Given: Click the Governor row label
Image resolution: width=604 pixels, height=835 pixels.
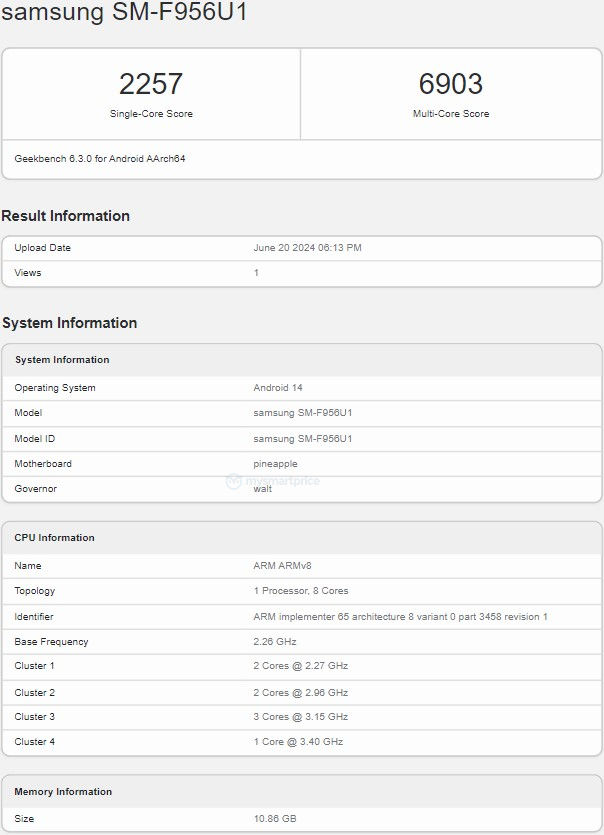Looking at the screenshot, I should pyautogui.click(x=35, y=489).
